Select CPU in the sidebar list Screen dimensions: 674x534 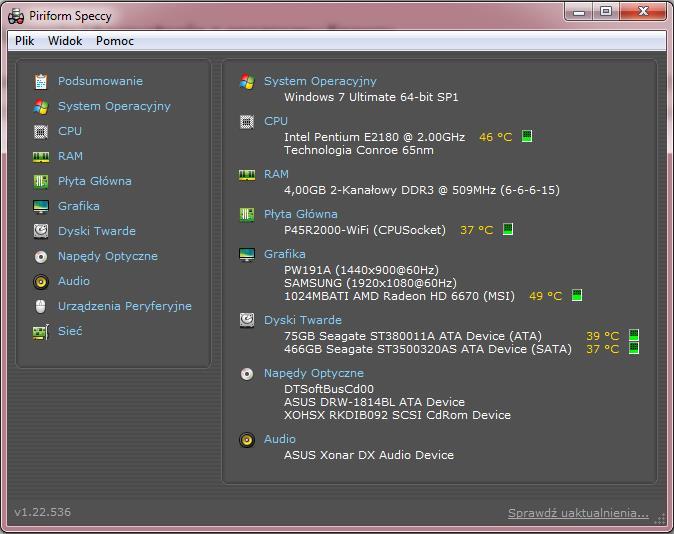[x=70, y=131]
